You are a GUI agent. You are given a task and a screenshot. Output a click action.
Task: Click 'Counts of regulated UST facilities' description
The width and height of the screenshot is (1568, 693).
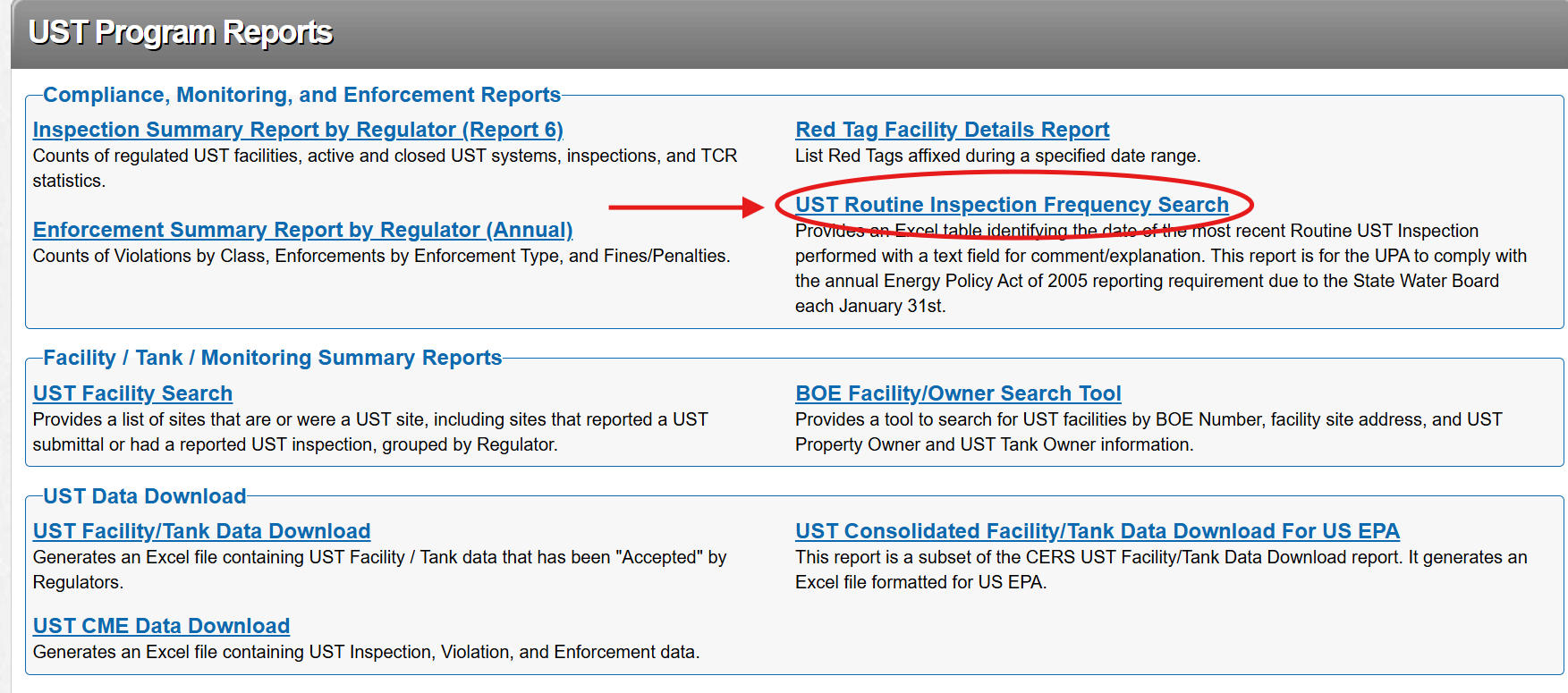(x=385, y=168)
